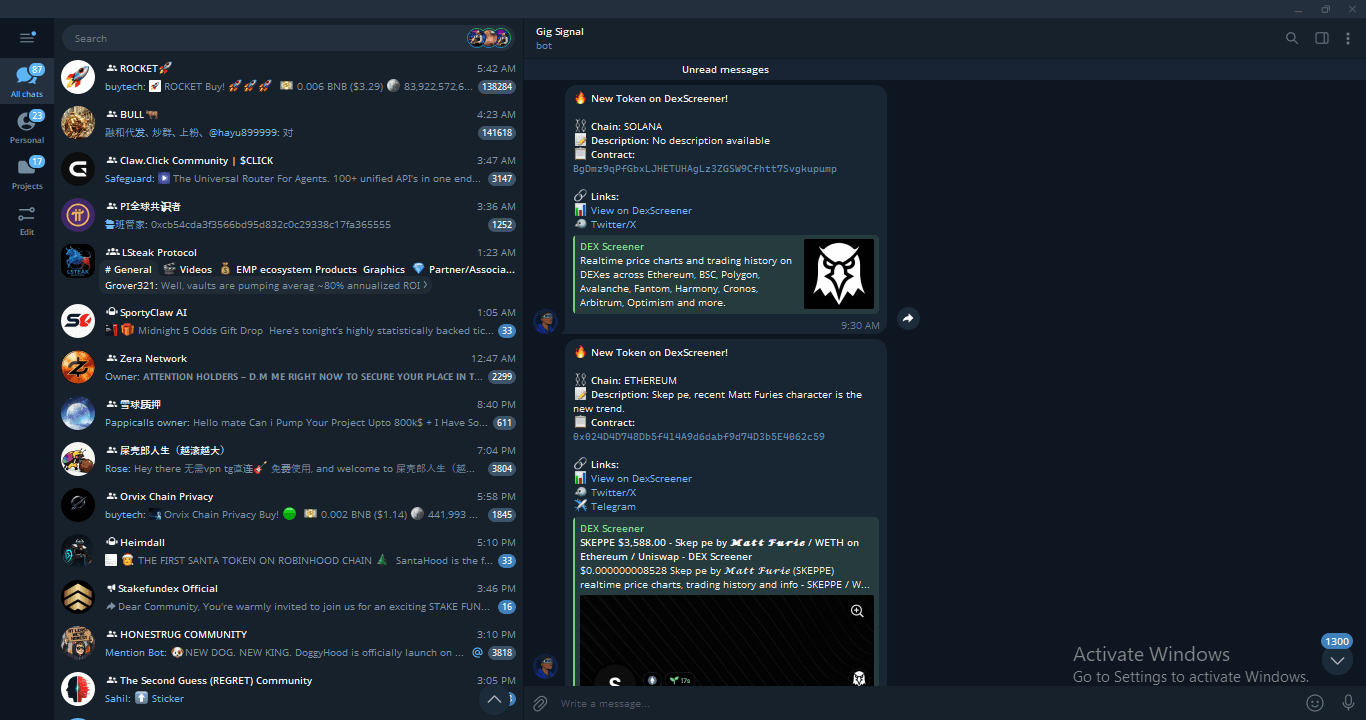The image size is (1366, 720).
Task: Record a voice message with microphone
Action: tap(1348, 703)
